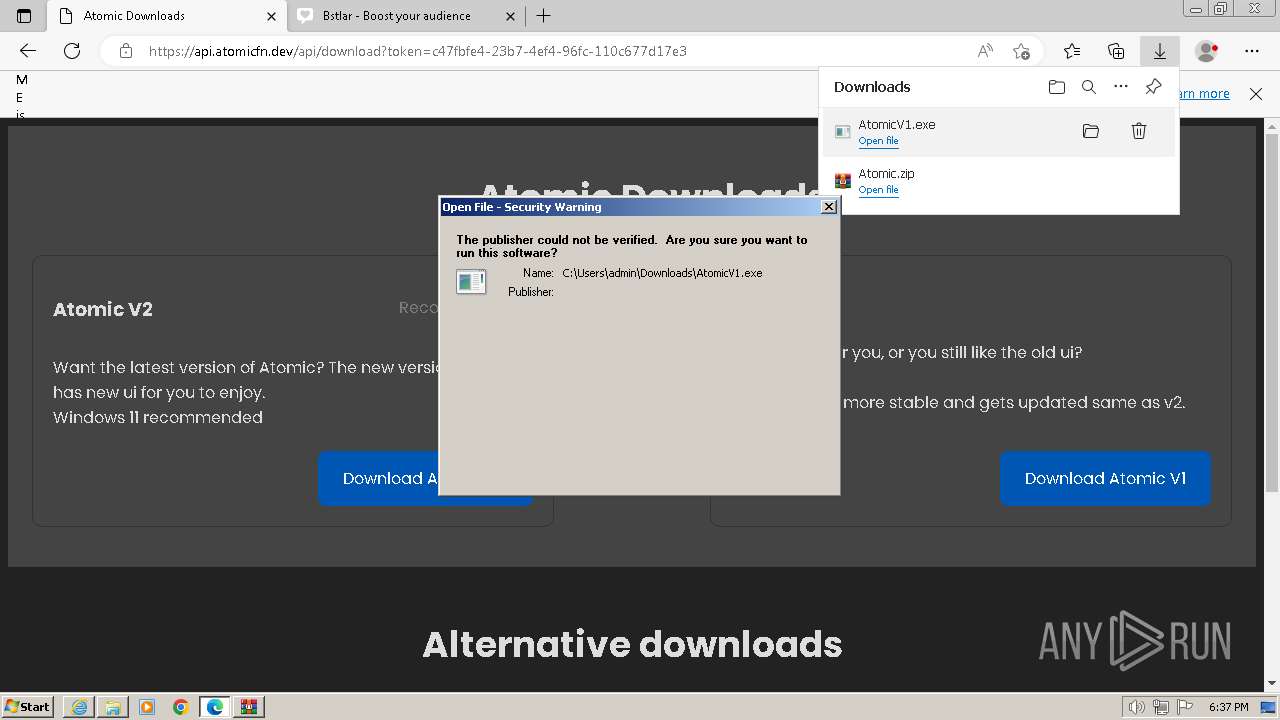Open the Settings and more menu
This screenshot has width=1280, height=720.
(x=1252, y=51)
